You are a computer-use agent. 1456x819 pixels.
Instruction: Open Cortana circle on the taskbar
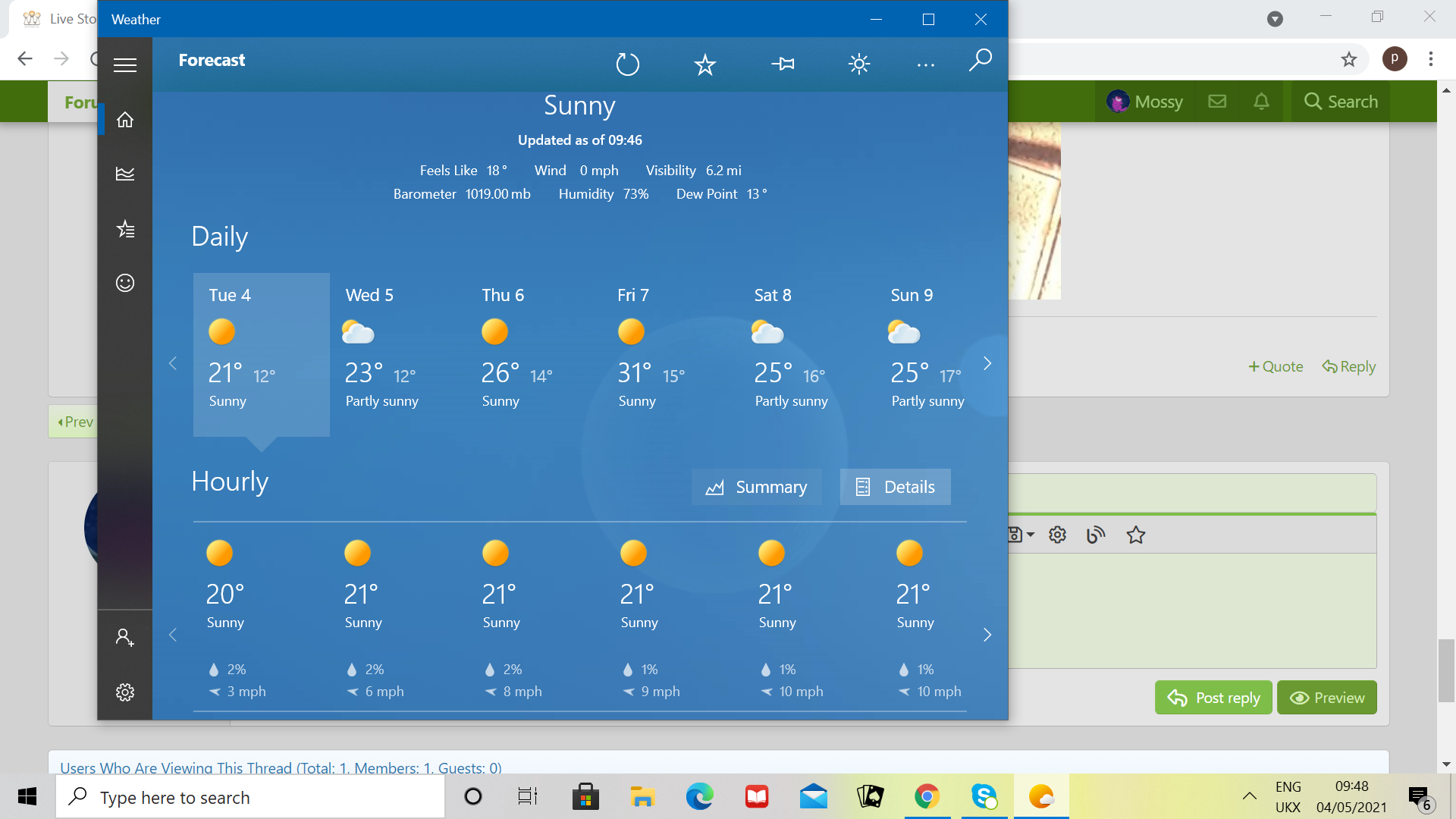click(473, 797)
